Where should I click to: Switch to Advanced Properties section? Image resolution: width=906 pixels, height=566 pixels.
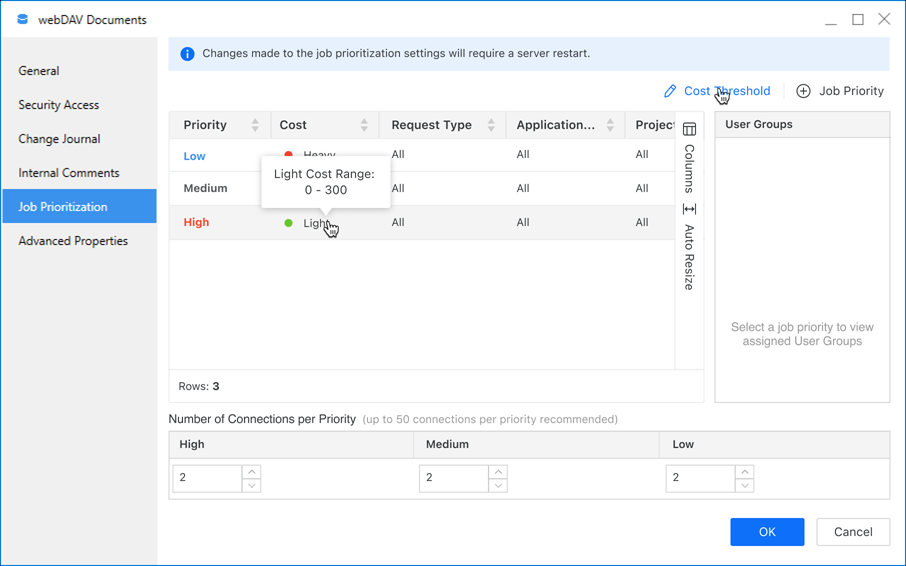[73, 241]
